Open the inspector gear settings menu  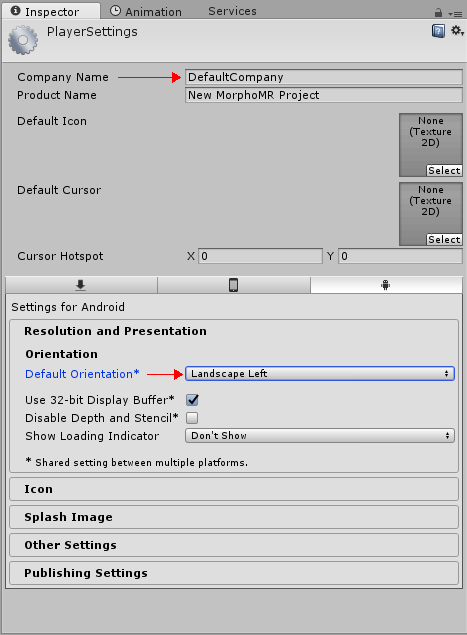457,31
